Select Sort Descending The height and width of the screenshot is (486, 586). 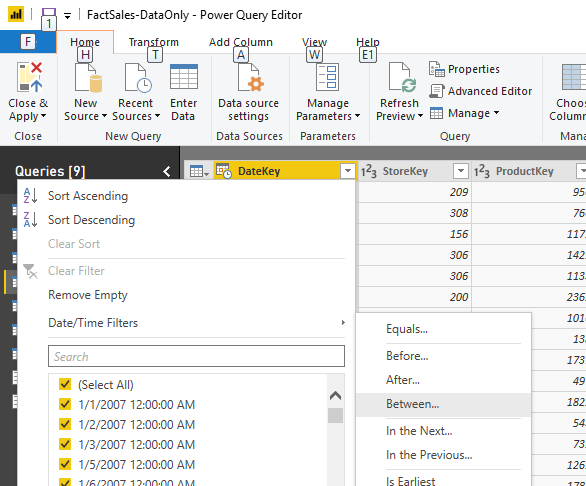[91, 220]
